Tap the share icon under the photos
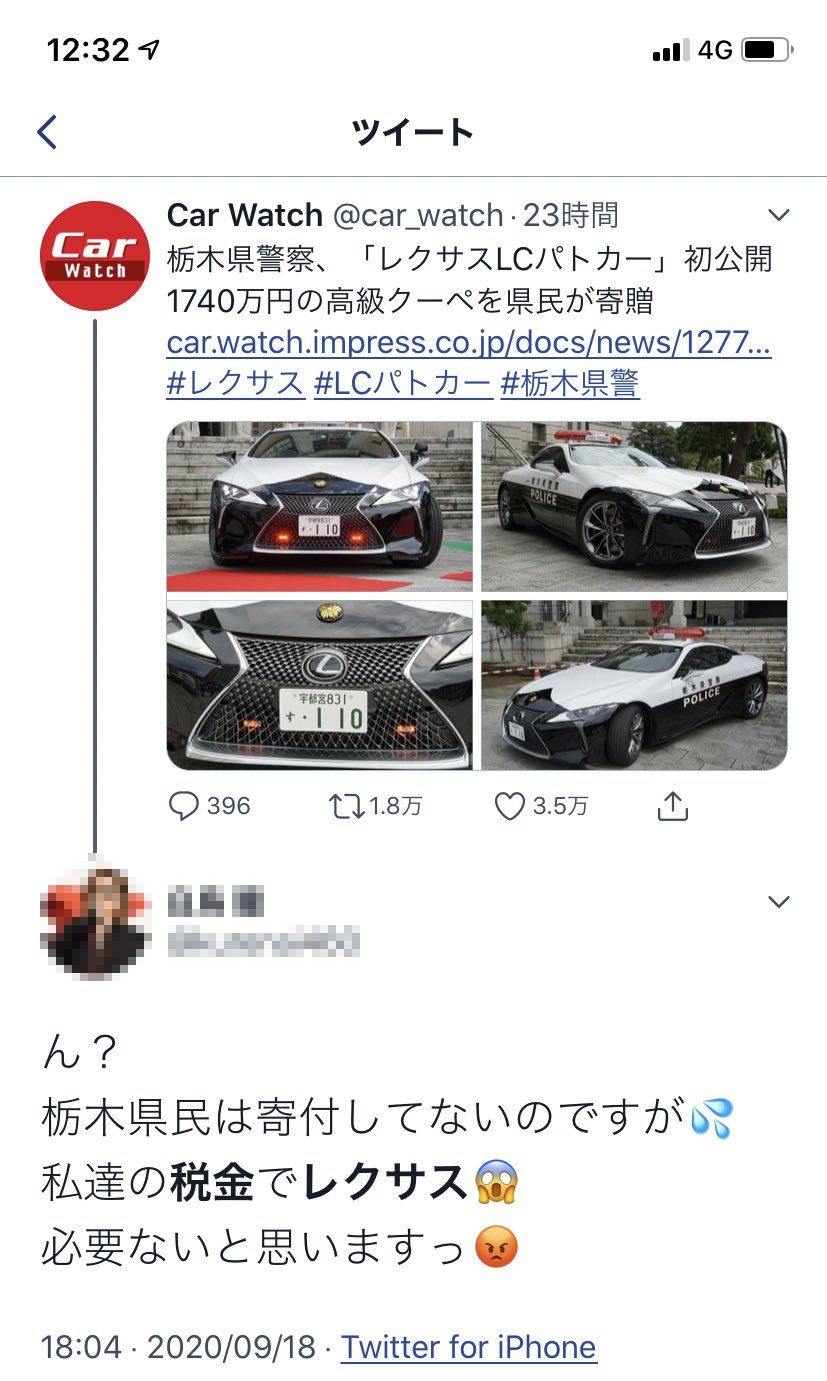 coord(673,805)
